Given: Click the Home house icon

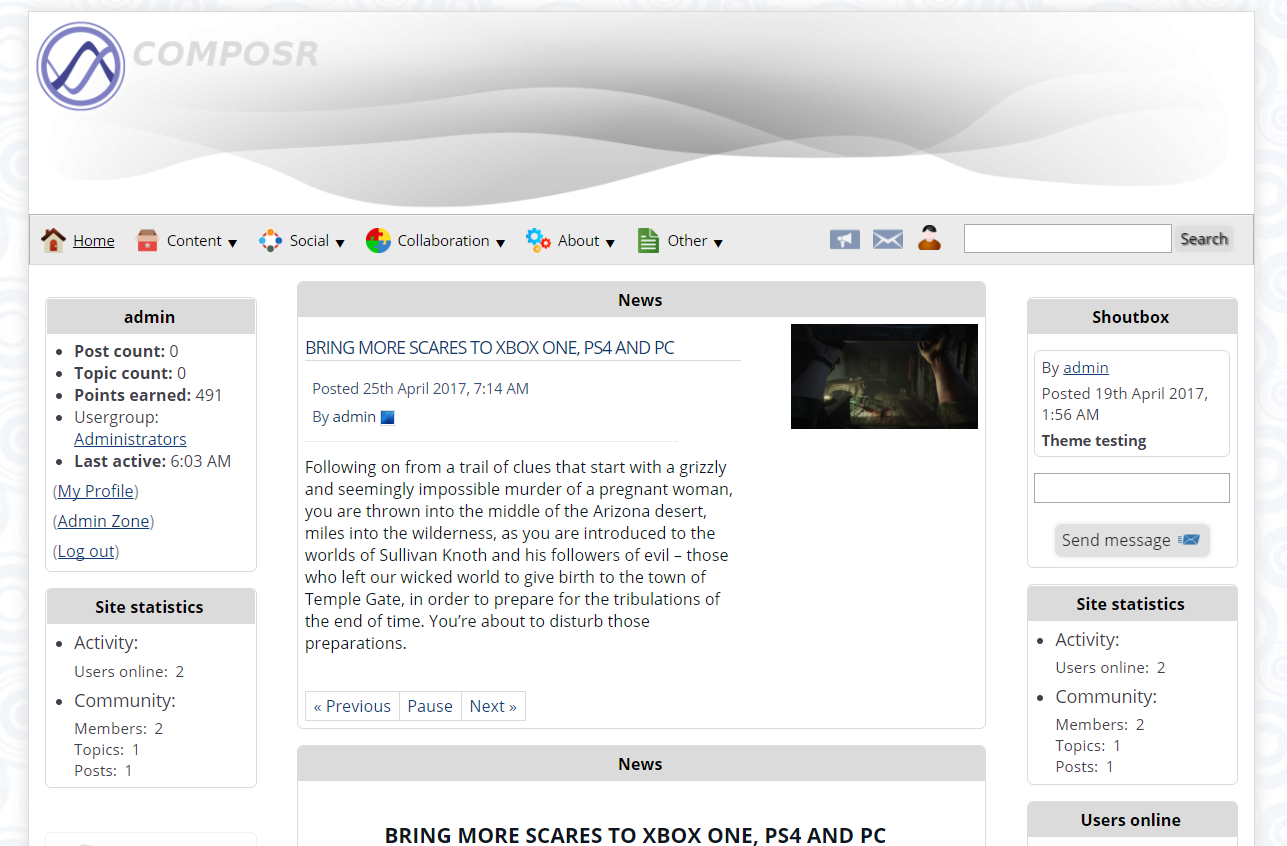Looking at the screenshot, I should [53, 240].
